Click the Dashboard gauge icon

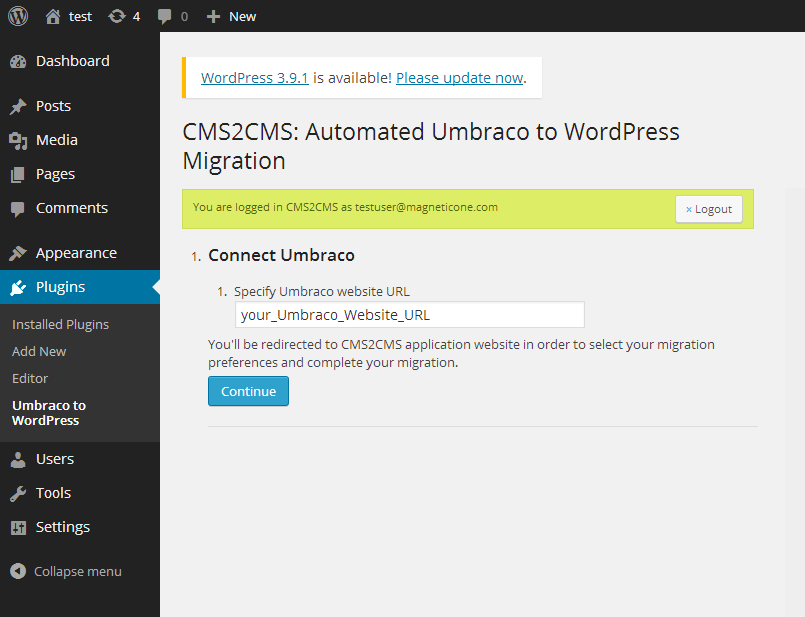pos(18,62)
